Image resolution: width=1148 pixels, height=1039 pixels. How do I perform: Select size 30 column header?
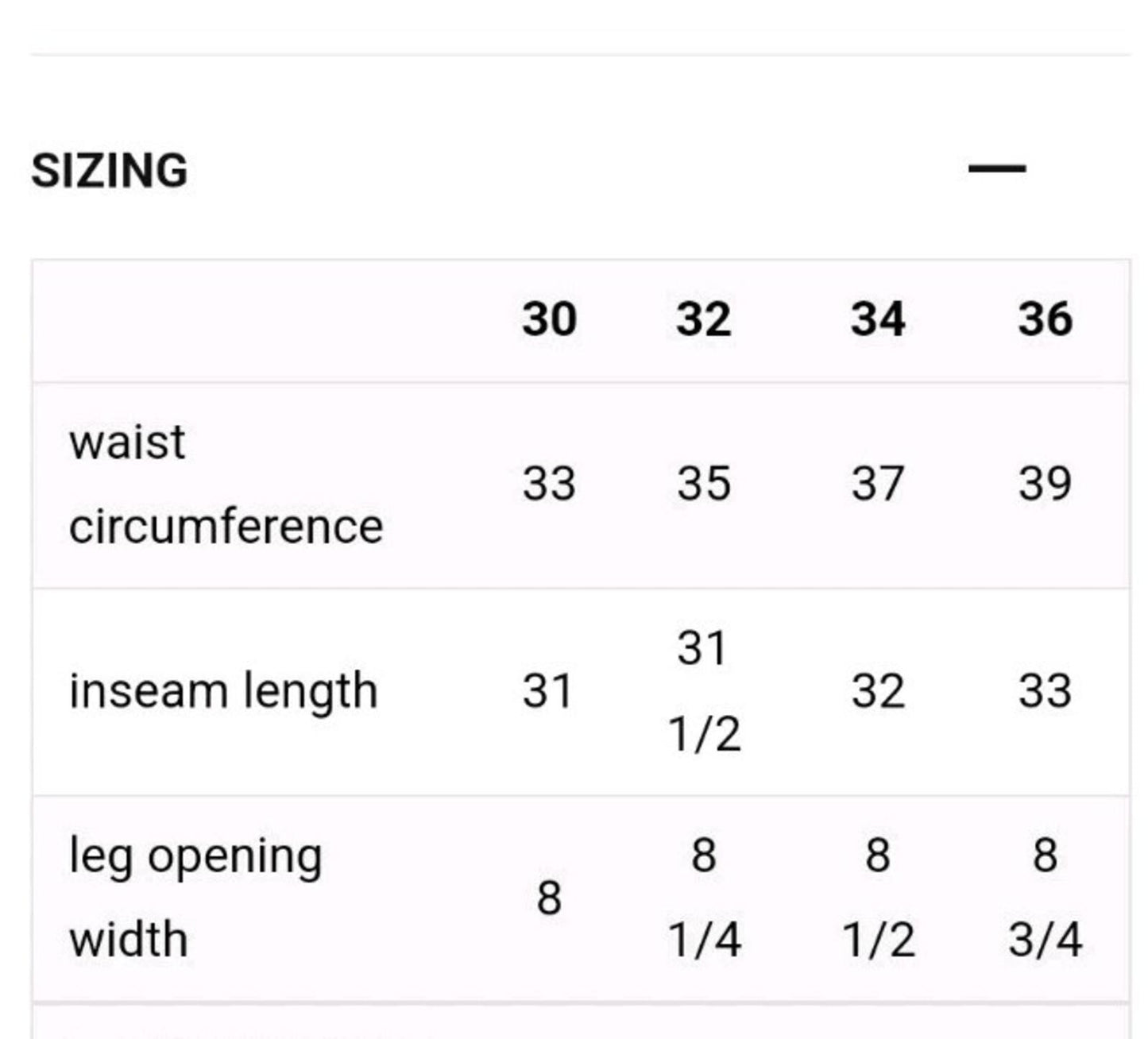[x=549, y=319]
